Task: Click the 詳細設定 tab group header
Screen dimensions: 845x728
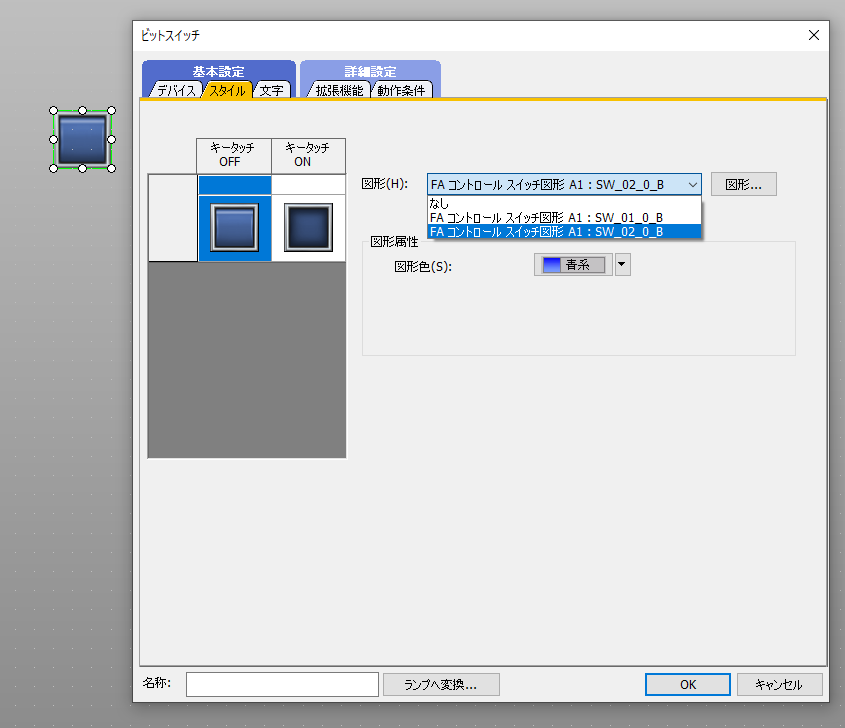Action: click(x=370, y=72)
